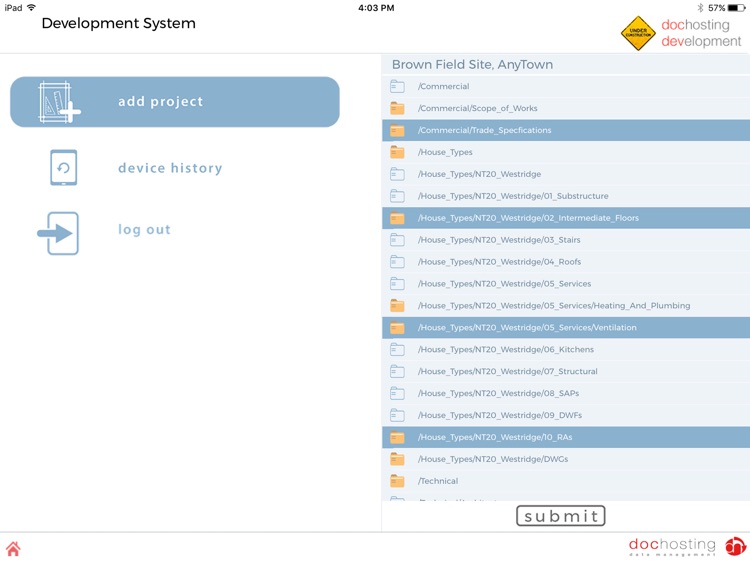
Task: Click the Brown Field Site, AnyTown heading
Action: (472, 65)
